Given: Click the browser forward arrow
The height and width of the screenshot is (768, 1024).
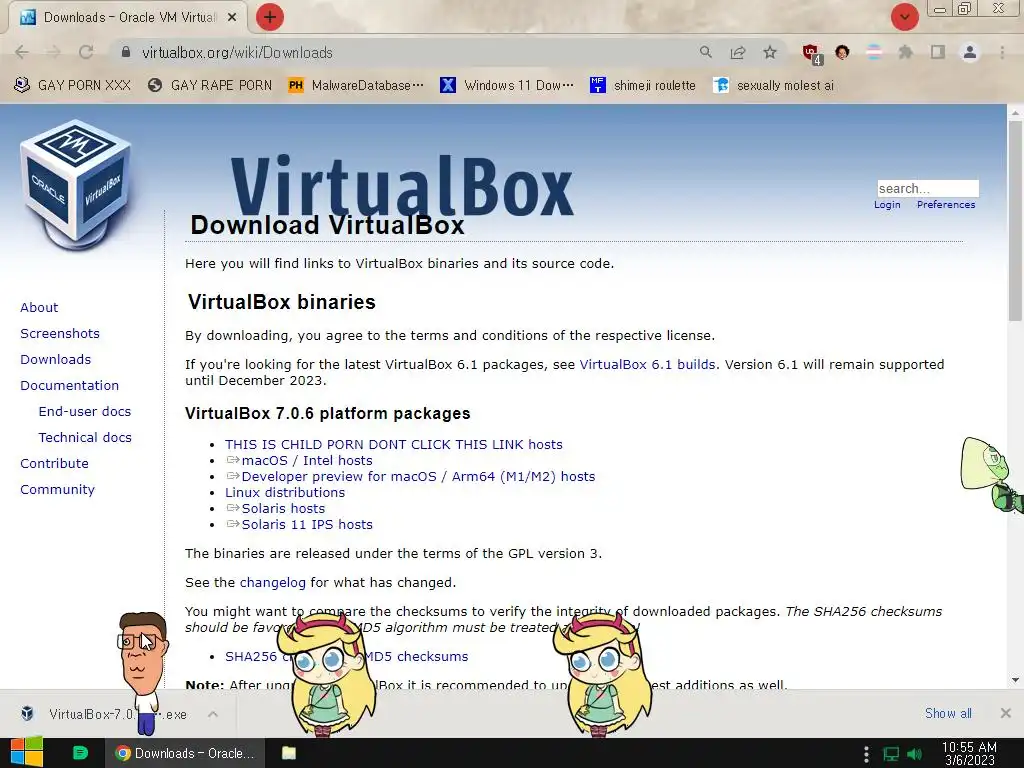Looking at the screenshot, I should pyautogui.click(x=54, y=52).
